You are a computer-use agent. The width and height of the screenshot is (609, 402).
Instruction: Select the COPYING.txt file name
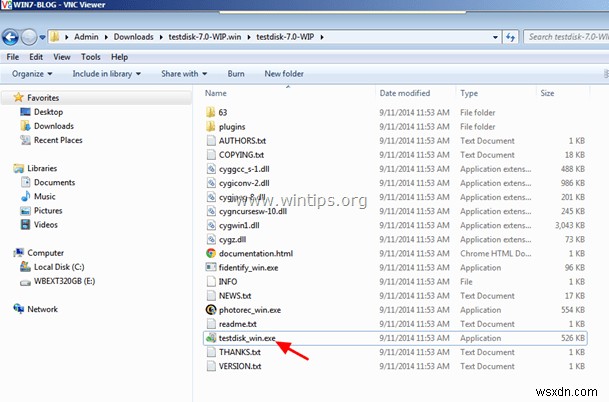click(241, 155)
